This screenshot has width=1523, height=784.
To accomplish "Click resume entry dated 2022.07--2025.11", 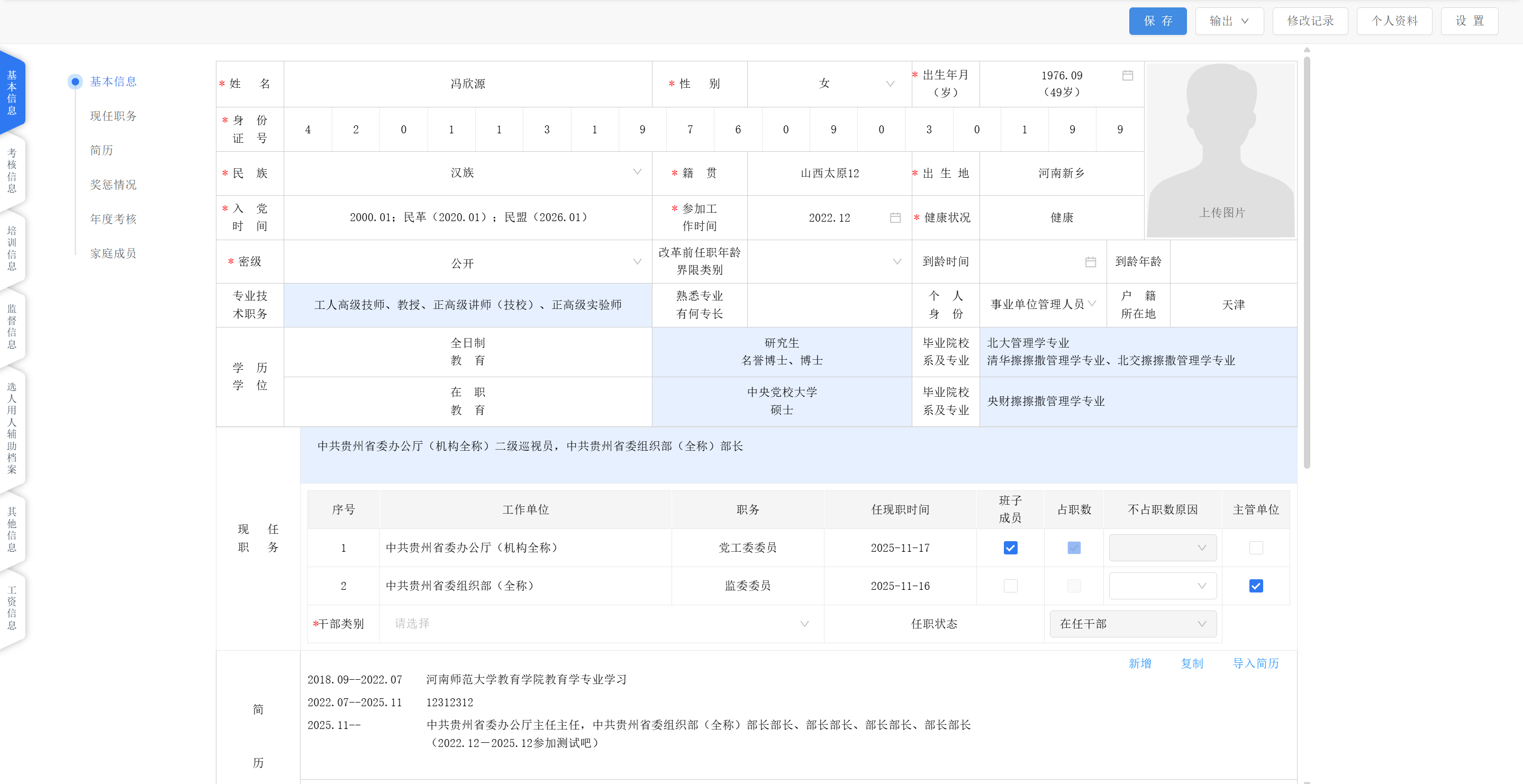I will coord(390,703).
